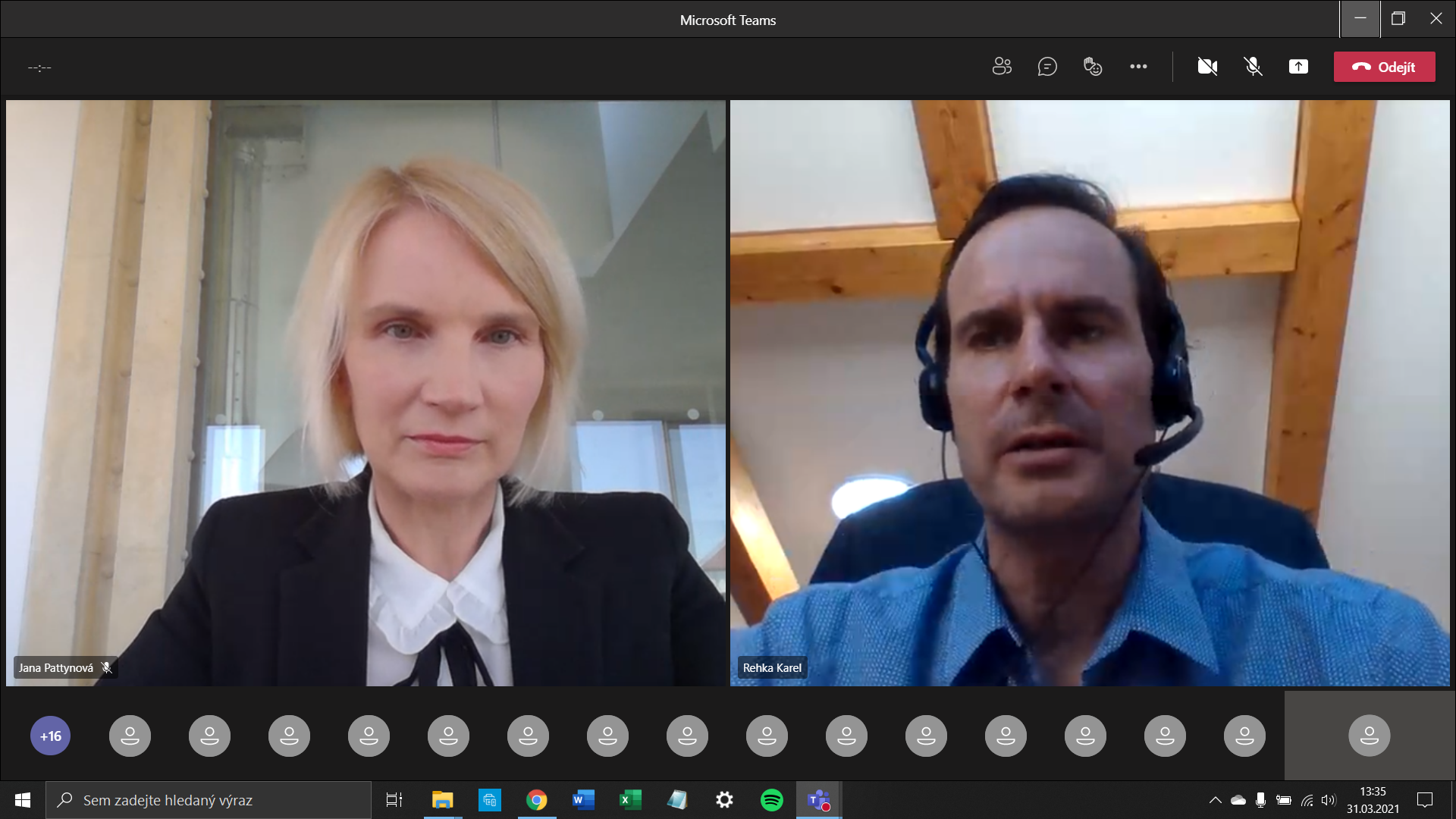Restore down the Teams window
1456x819 pixels.
coord(1398,19)
